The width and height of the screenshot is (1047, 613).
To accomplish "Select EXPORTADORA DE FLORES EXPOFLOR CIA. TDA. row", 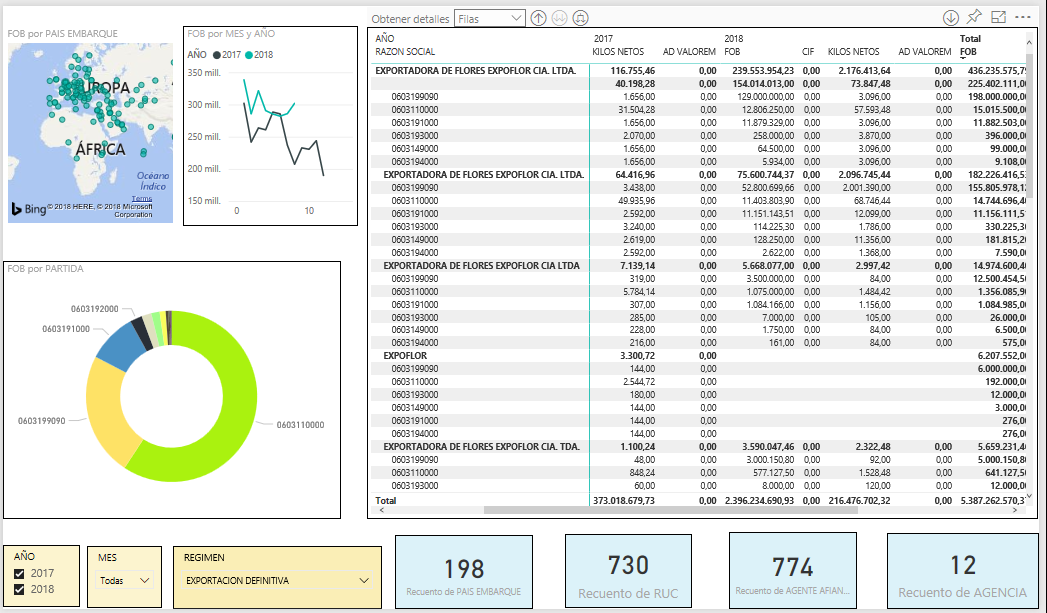I will coord(481,447).
